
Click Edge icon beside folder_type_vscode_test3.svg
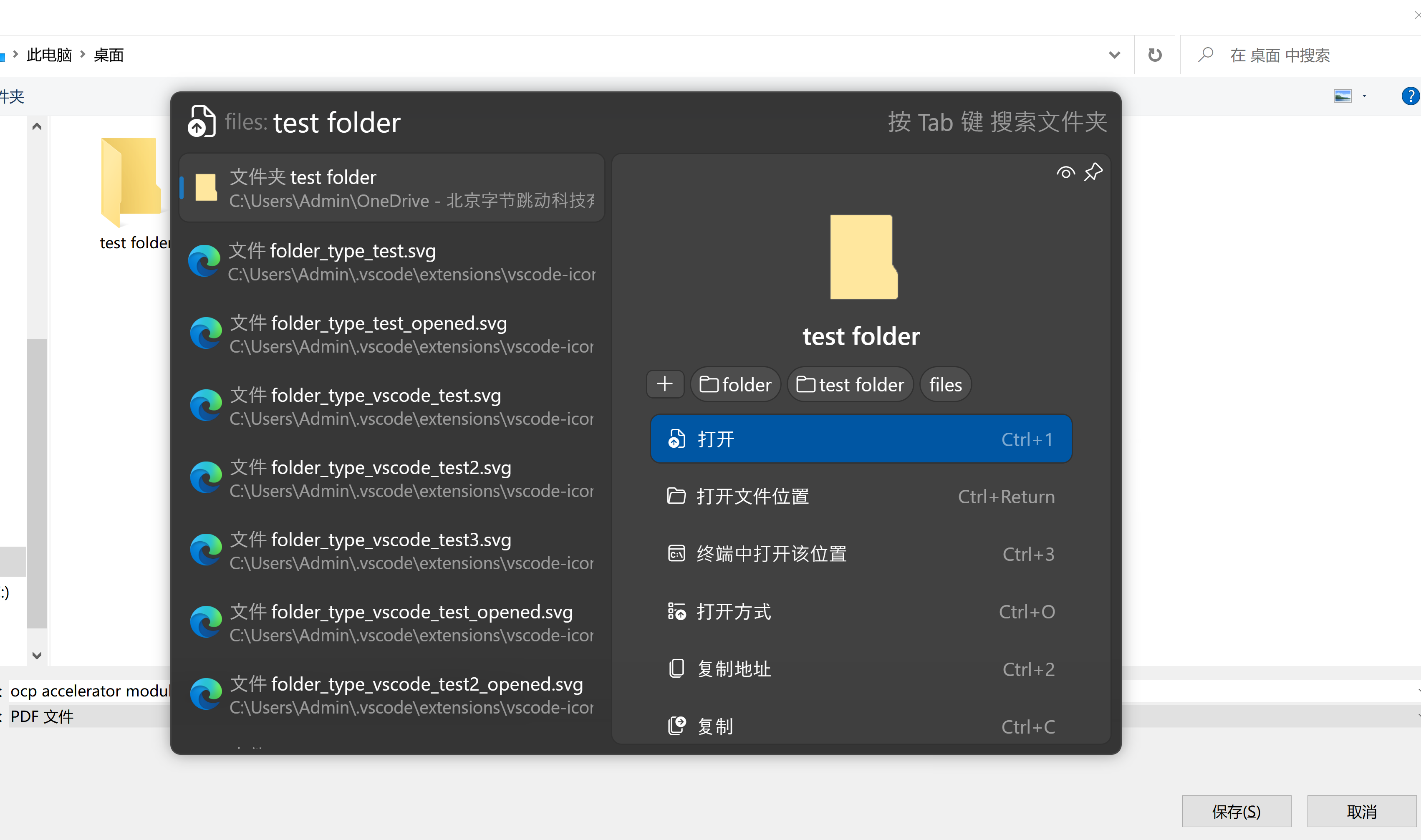point(205,550)
